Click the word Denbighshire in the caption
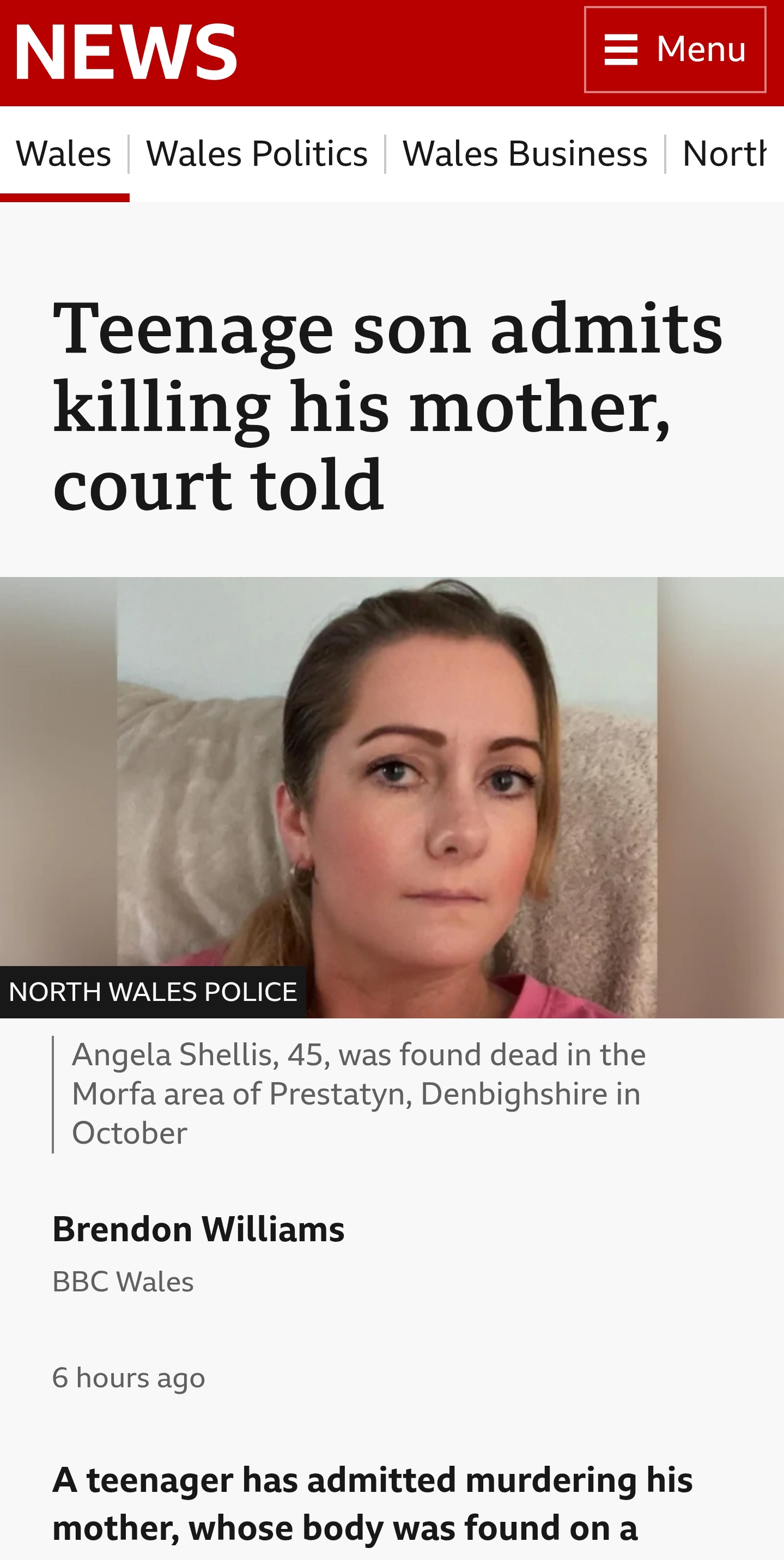 pyautogui.click(x=514, y=1094)
